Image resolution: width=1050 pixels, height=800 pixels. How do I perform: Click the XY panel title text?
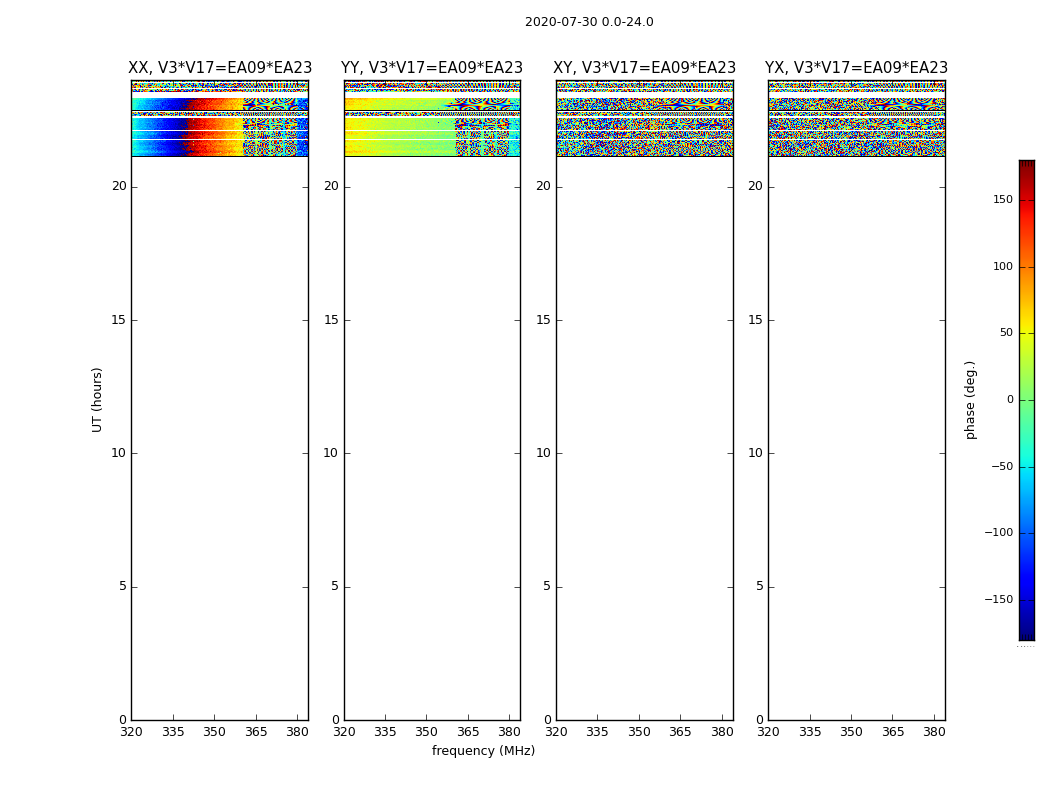pyautogui.click(x=644, y=68)
